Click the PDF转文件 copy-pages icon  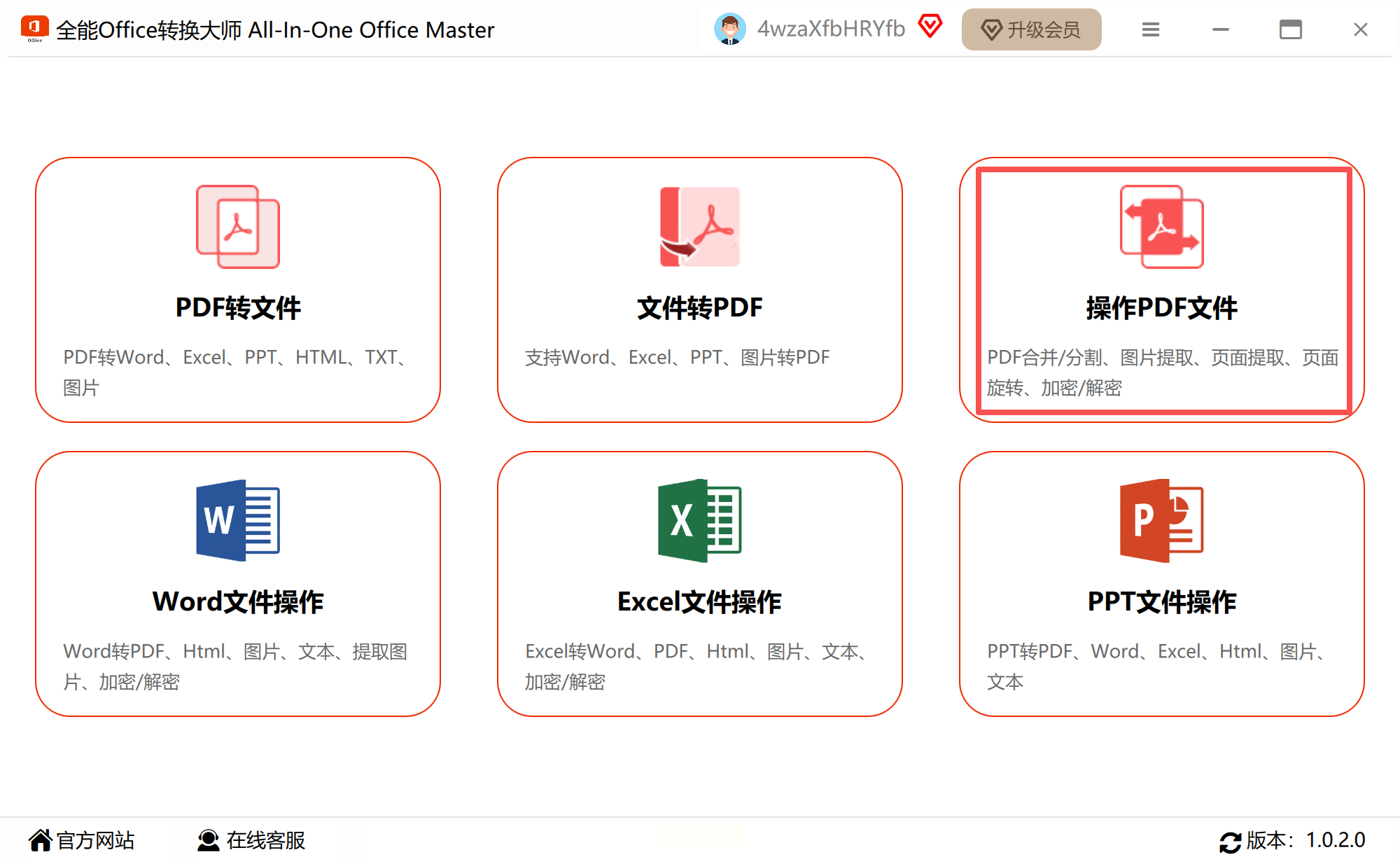tap(238, 226)
